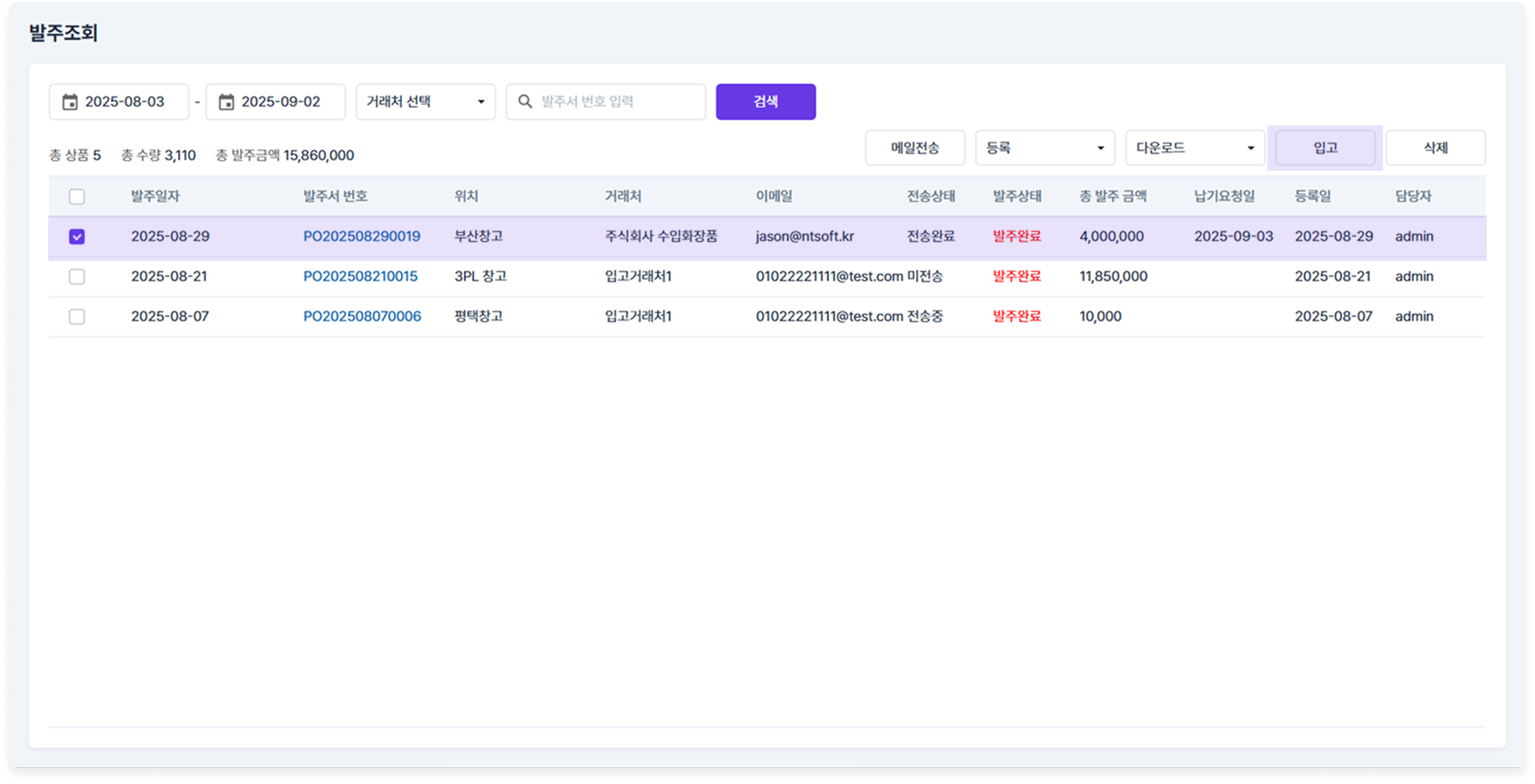Viewport: 1535px width, 784px height.
Task: Click the 총 발주 금액 column header
Action: tap(1112, 196)
